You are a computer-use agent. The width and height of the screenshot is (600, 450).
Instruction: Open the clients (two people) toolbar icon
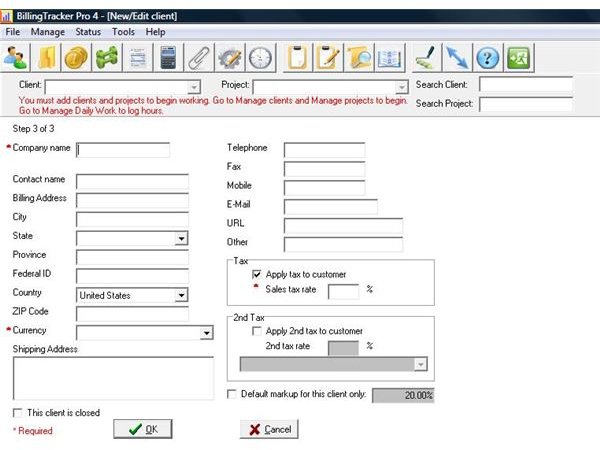click(15, 58)
